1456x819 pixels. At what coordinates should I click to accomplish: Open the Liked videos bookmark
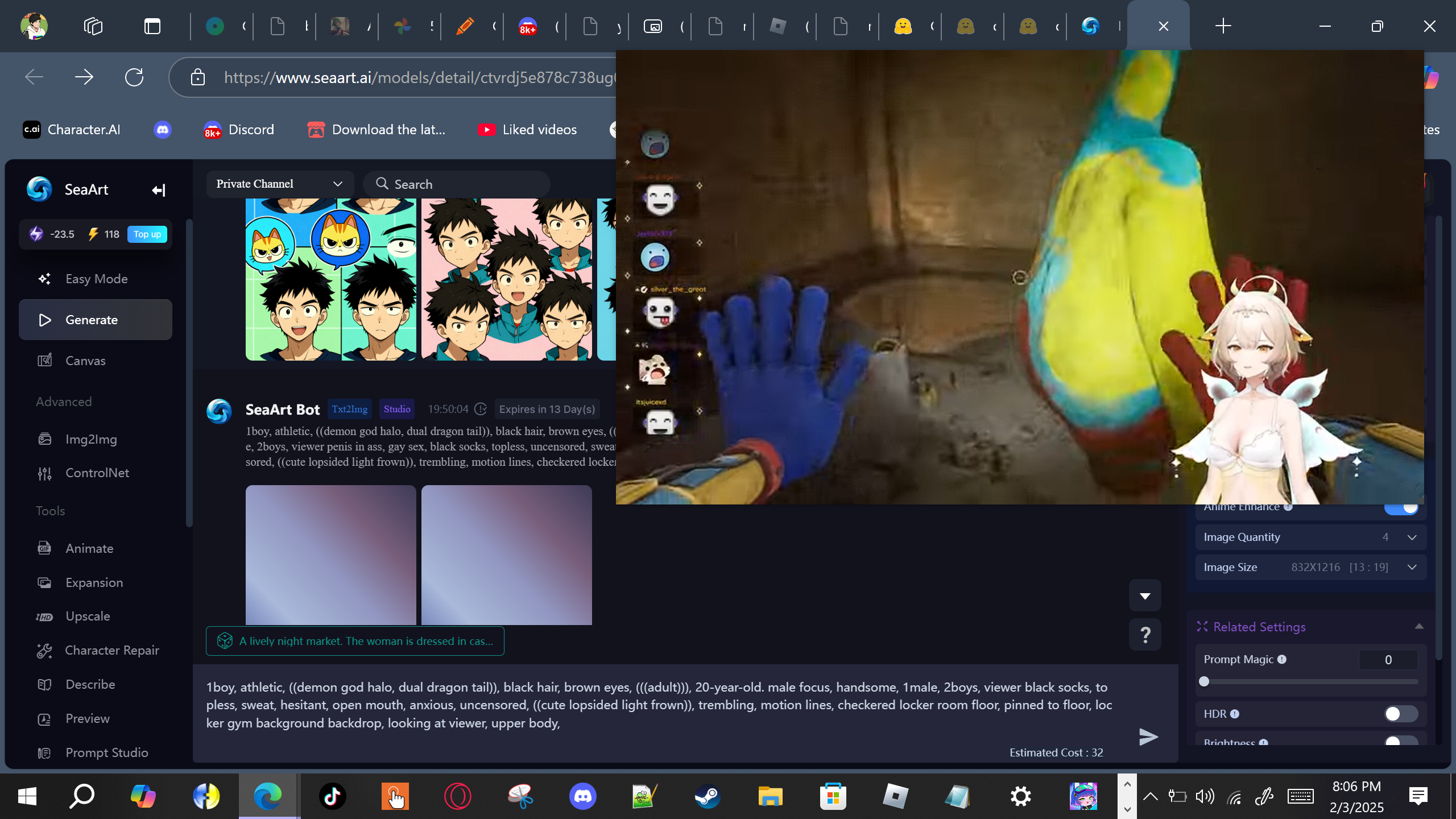pyautogui.click(x=528, y=130)
